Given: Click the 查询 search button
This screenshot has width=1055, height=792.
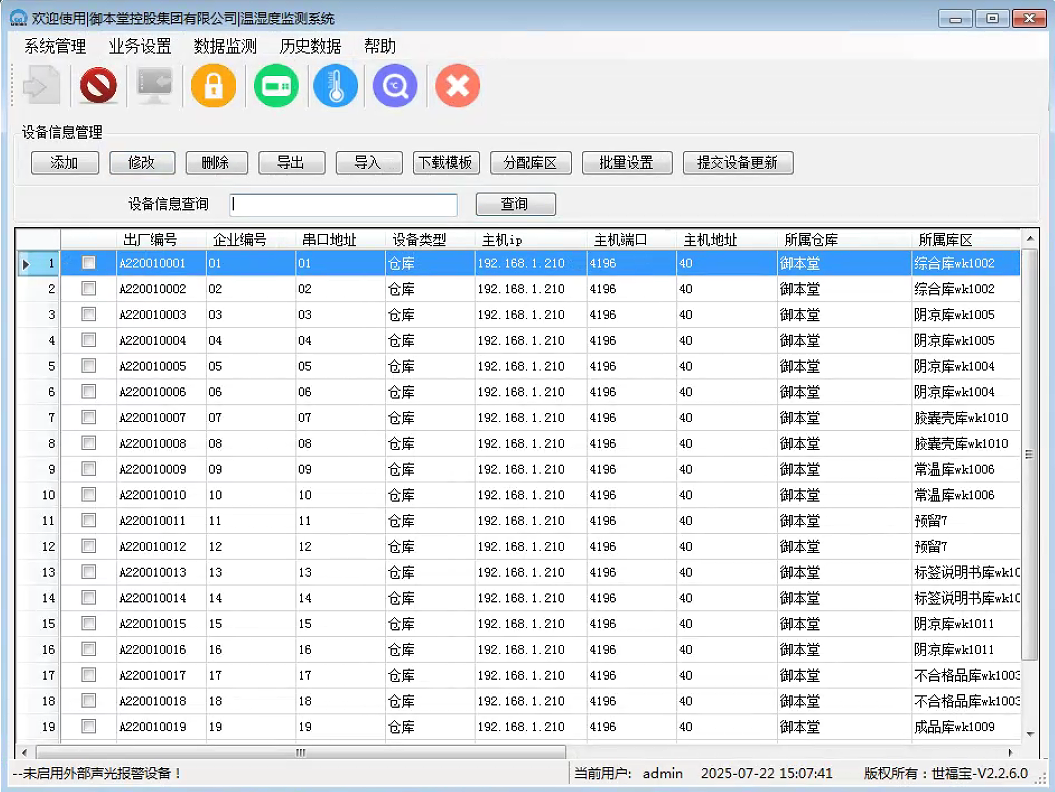Looking at the screenshot, I should point(515,204).
